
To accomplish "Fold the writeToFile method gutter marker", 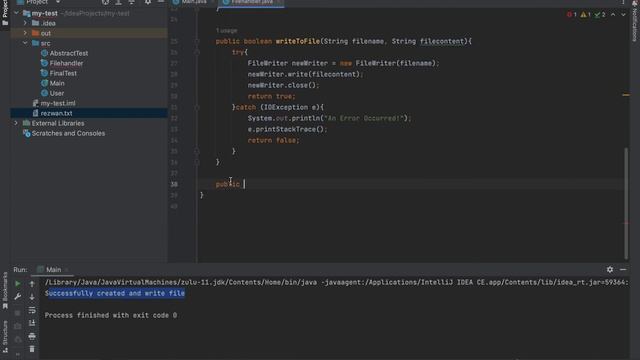I will pos(197,41).
